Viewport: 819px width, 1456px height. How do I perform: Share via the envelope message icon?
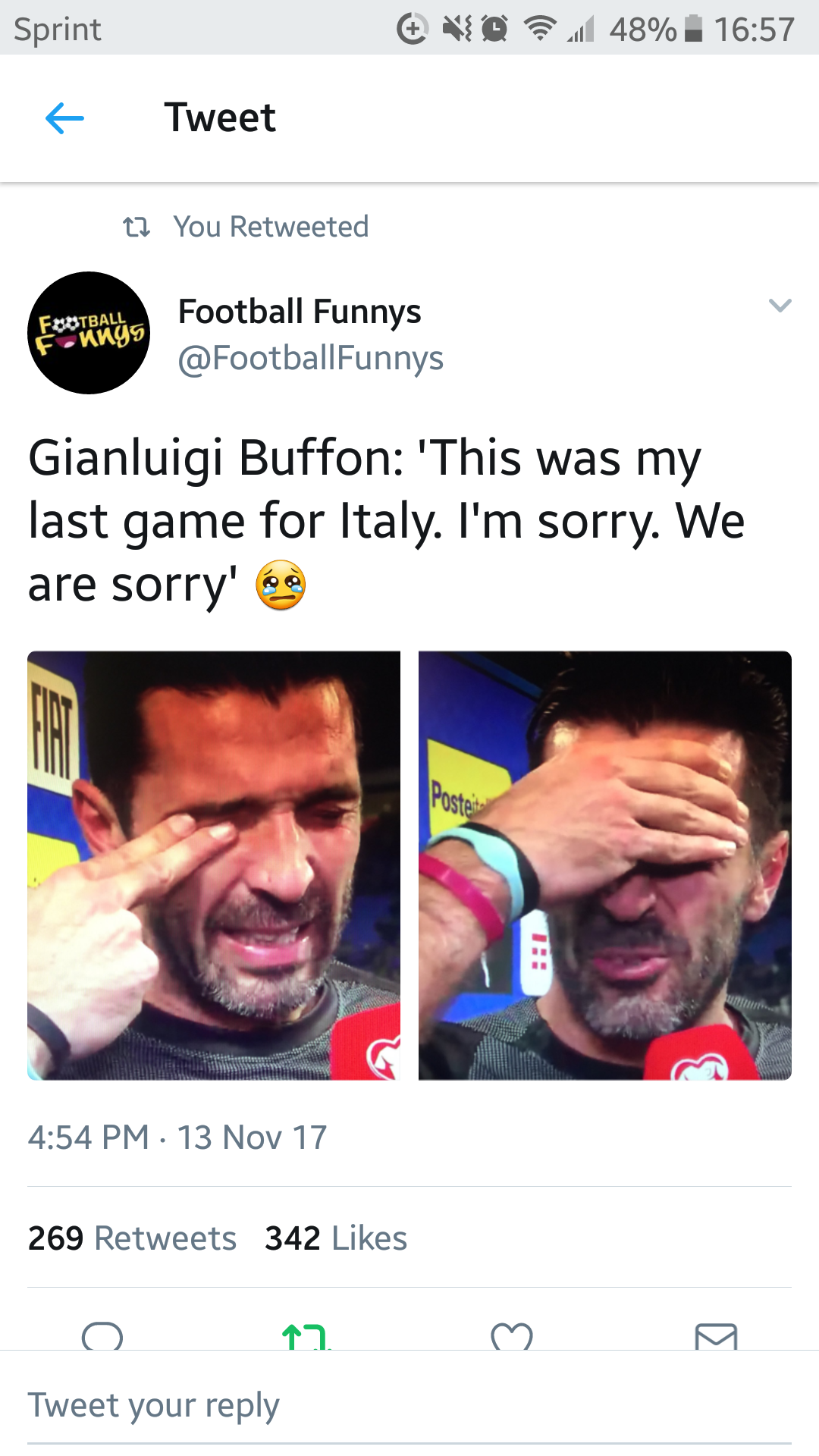(716, 1336)
